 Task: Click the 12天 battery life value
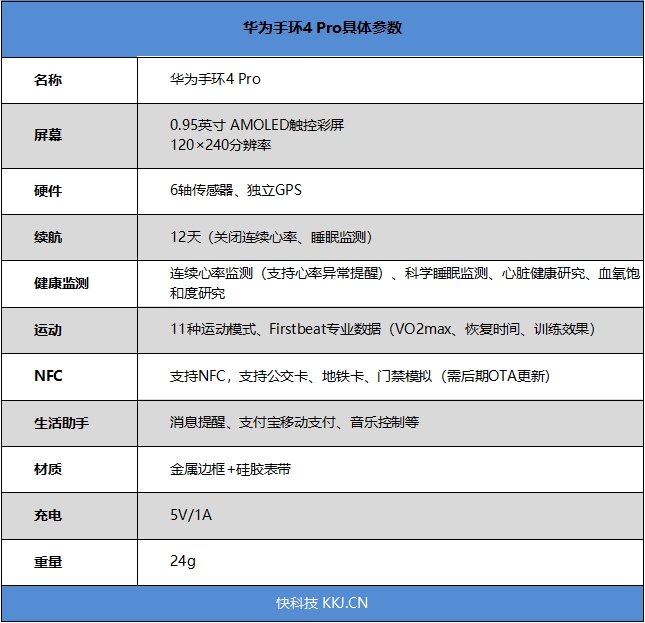[271, 237]
